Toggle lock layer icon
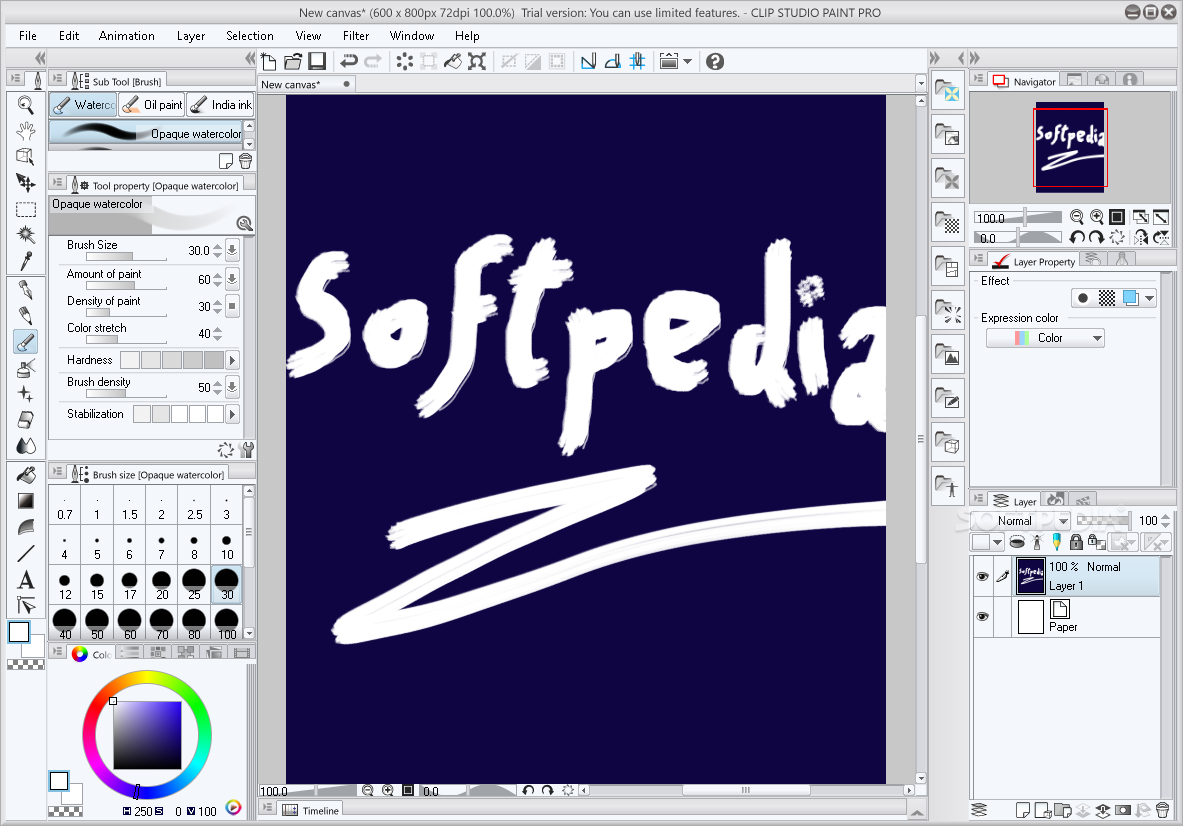Viewport: 1183px width, 826px height. pos(1077,542)
